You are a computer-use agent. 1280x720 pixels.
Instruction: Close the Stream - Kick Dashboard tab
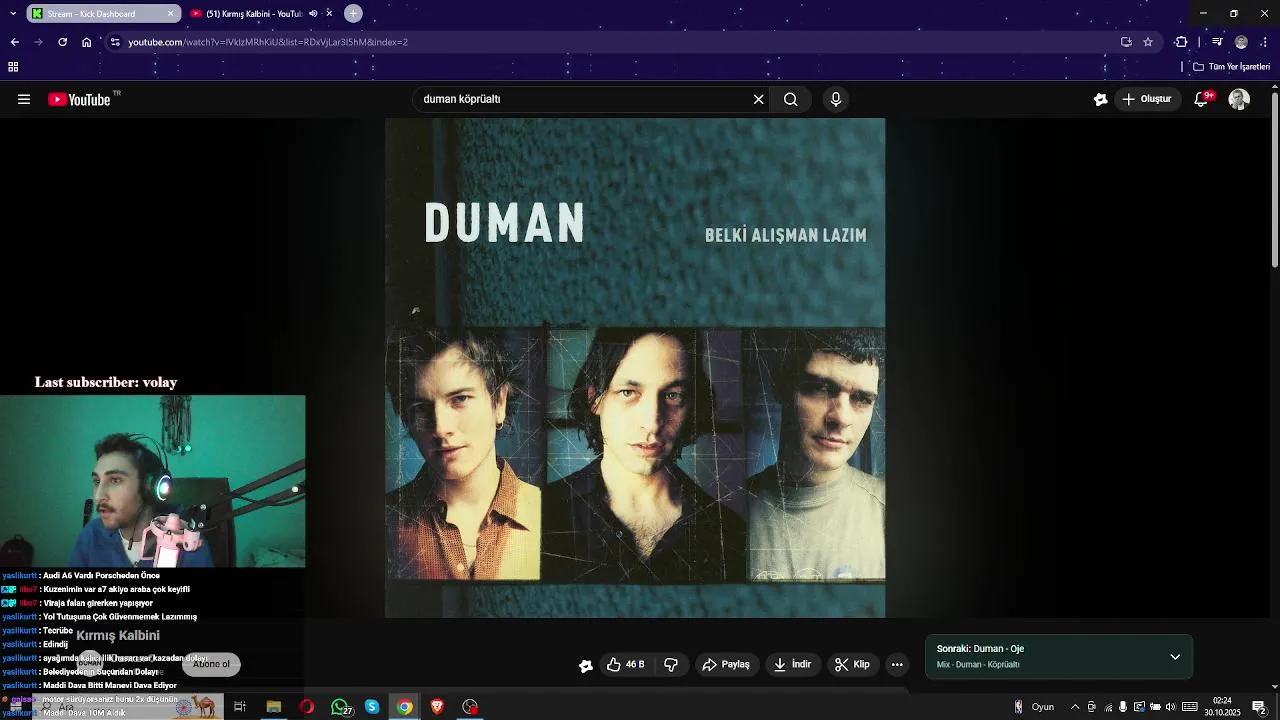click(170, 13)
